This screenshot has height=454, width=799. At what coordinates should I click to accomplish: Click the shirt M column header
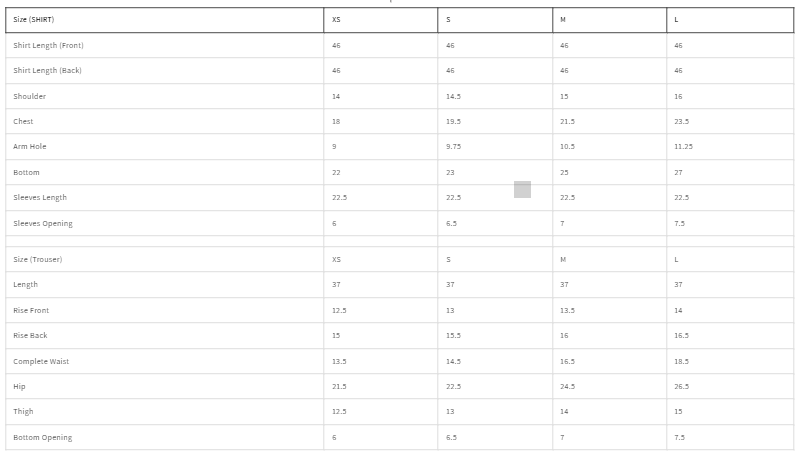point(610,20)
